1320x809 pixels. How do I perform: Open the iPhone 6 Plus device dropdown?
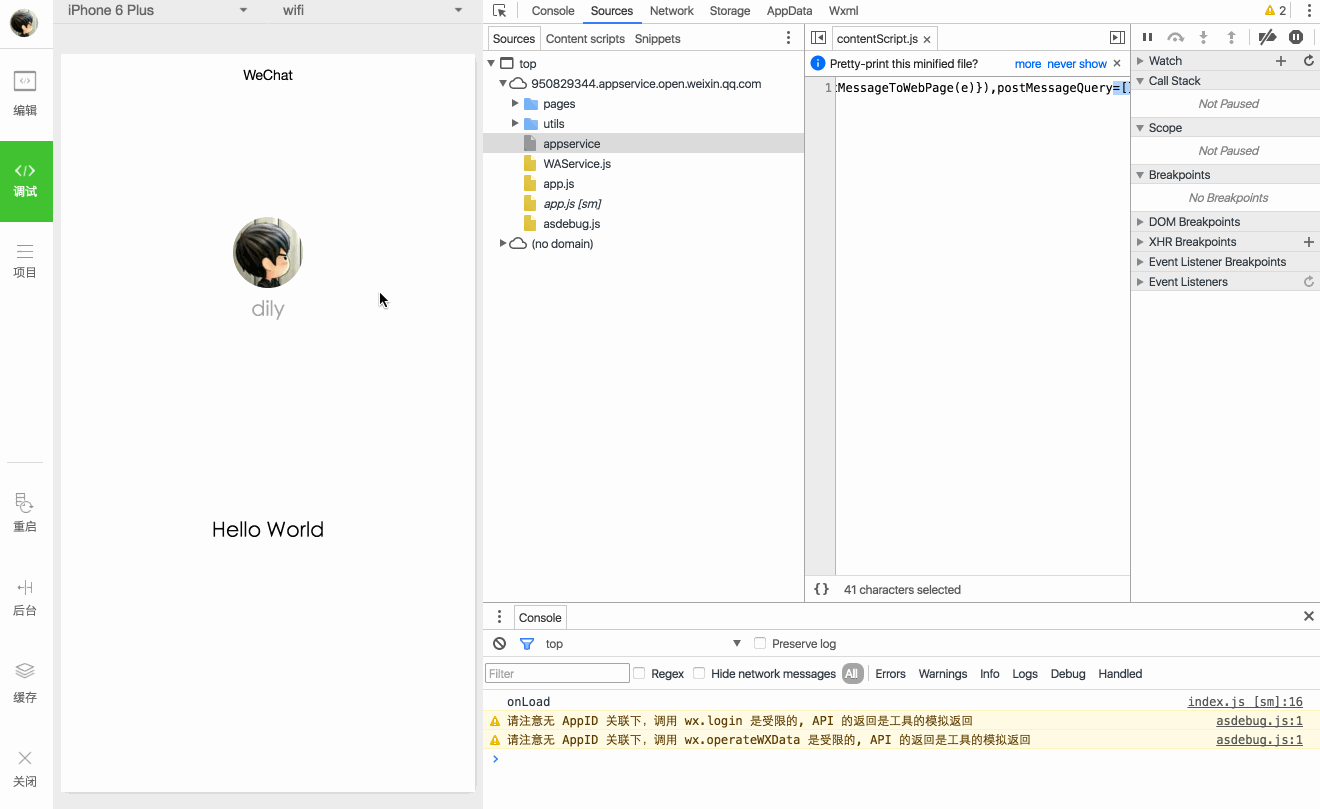coord(155,10)
